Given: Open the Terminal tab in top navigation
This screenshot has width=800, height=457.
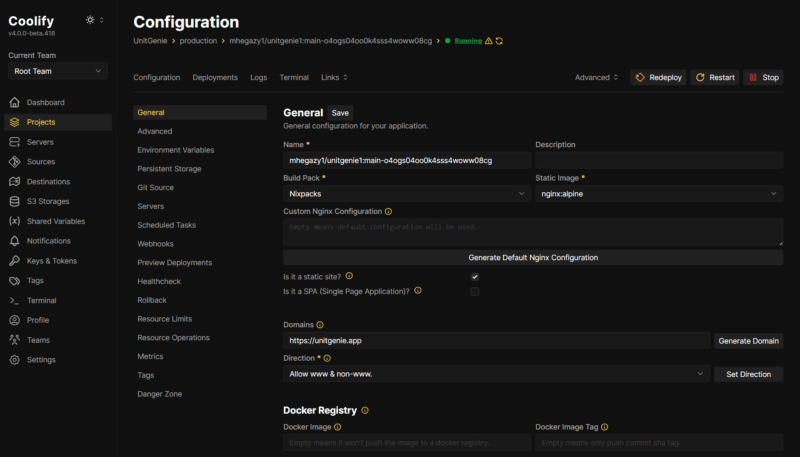Looking at the screenshot, I should pyautogui.click(x=294, y=78).
